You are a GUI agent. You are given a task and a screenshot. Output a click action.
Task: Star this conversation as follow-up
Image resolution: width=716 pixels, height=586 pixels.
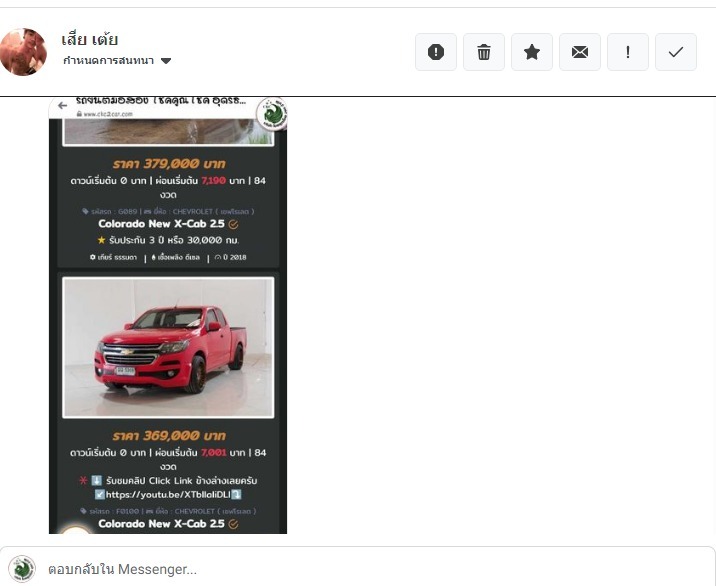click(532, 52)
